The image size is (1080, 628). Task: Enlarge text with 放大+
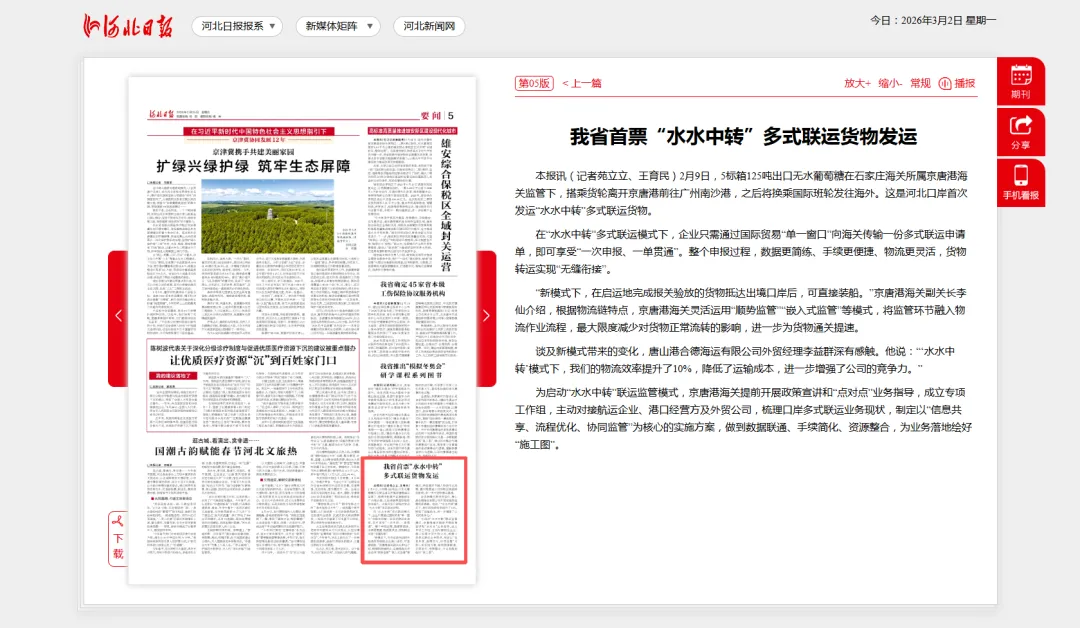pos(858,83)
